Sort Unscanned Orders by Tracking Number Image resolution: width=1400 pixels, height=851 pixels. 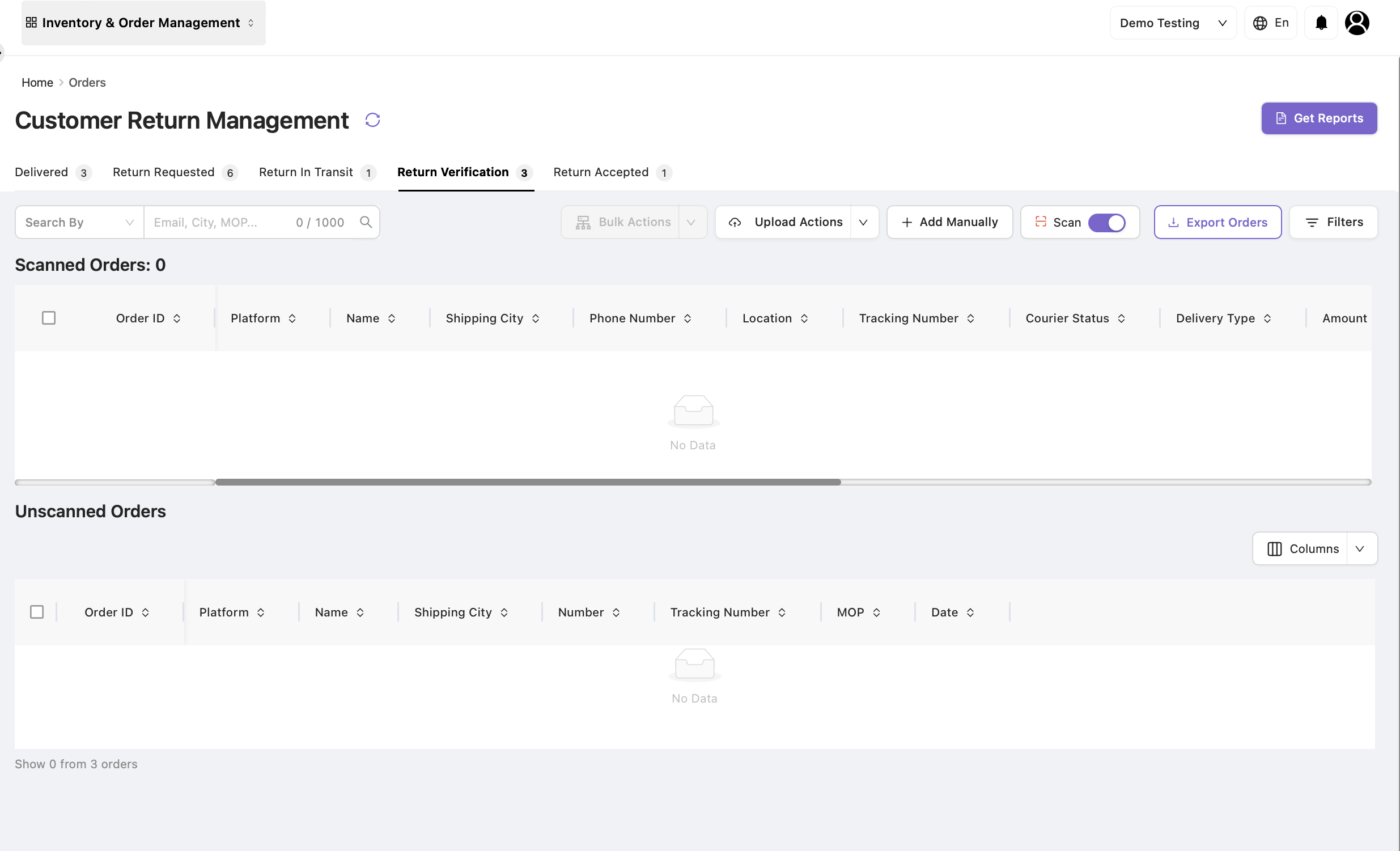782,612
